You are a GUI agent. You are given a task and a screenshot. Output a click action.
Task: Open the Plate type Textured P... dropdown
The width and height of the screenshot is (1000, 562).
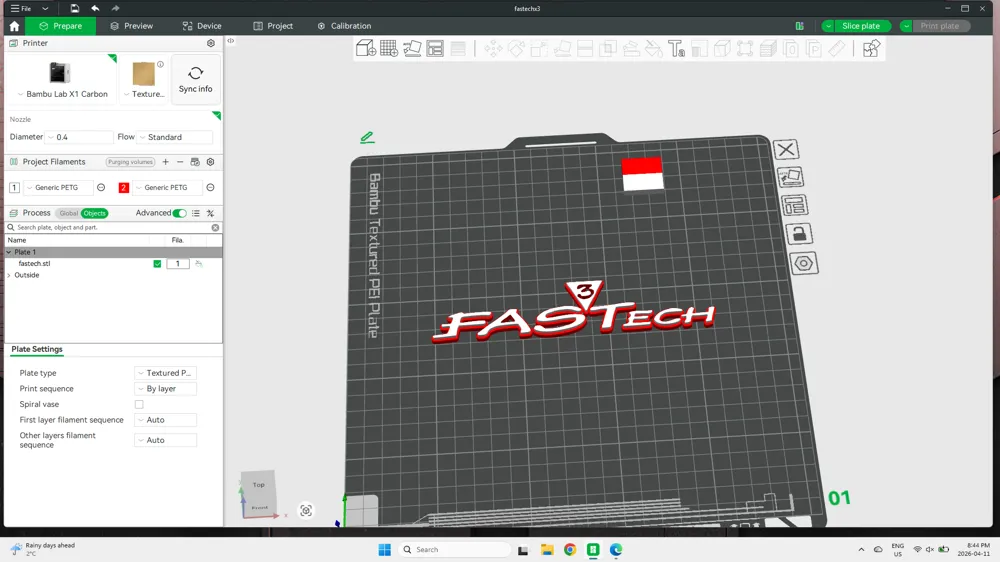click(165, 373)
